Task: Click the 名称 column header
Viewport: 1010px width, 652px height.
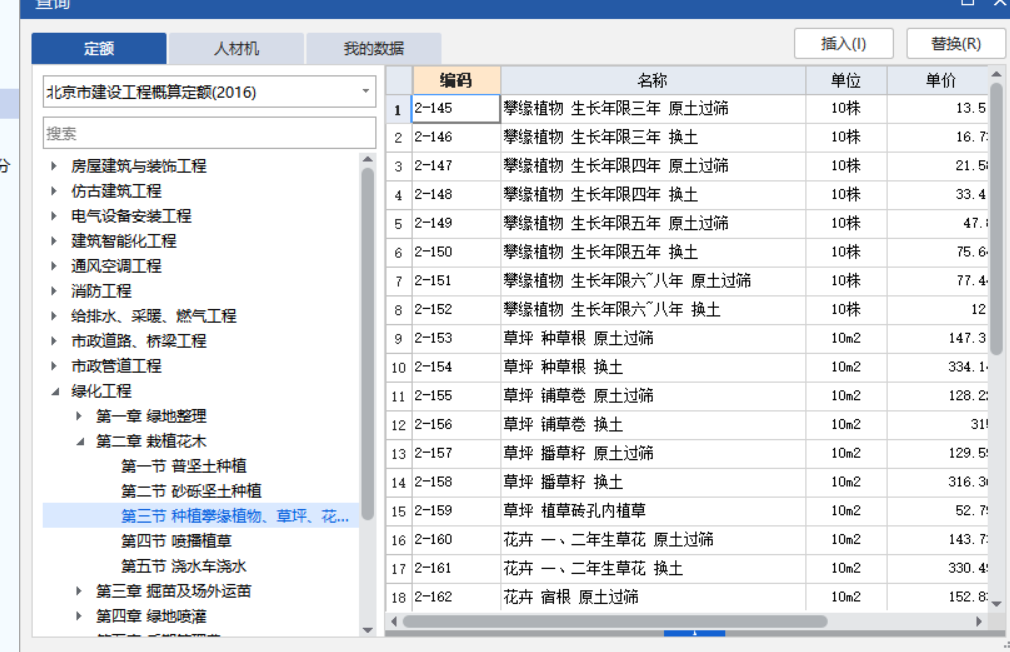Action: click(653, 81)
